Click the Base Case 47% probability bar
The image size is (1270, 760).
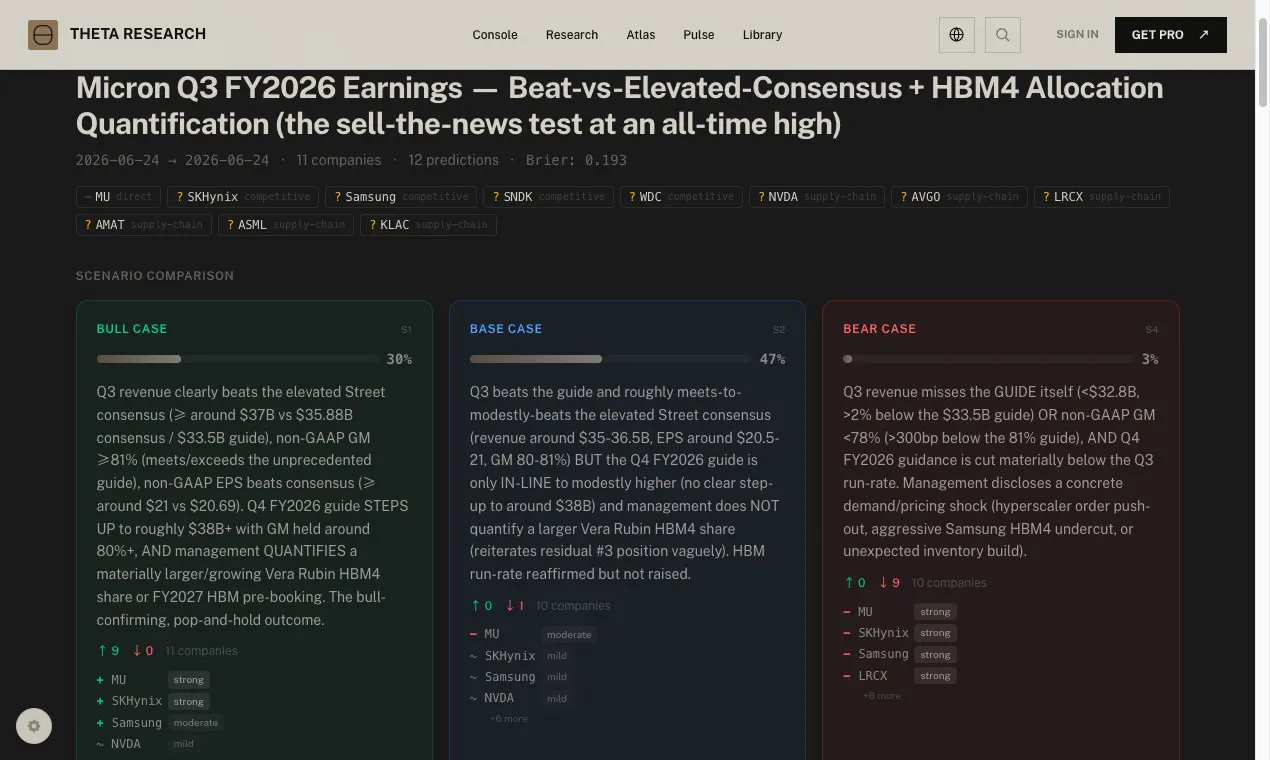pyautogui.click(x=610, y=359)
